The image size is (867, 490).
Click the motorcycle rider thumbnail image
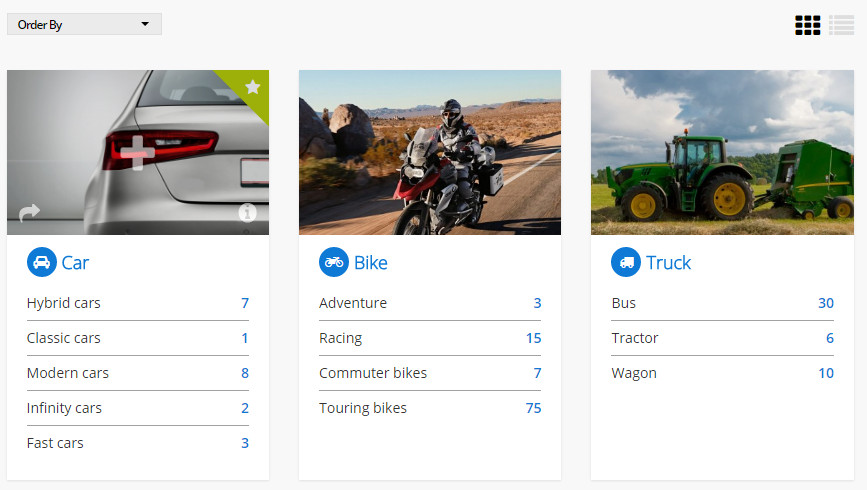pyautogui.click(x=430, y=152)
